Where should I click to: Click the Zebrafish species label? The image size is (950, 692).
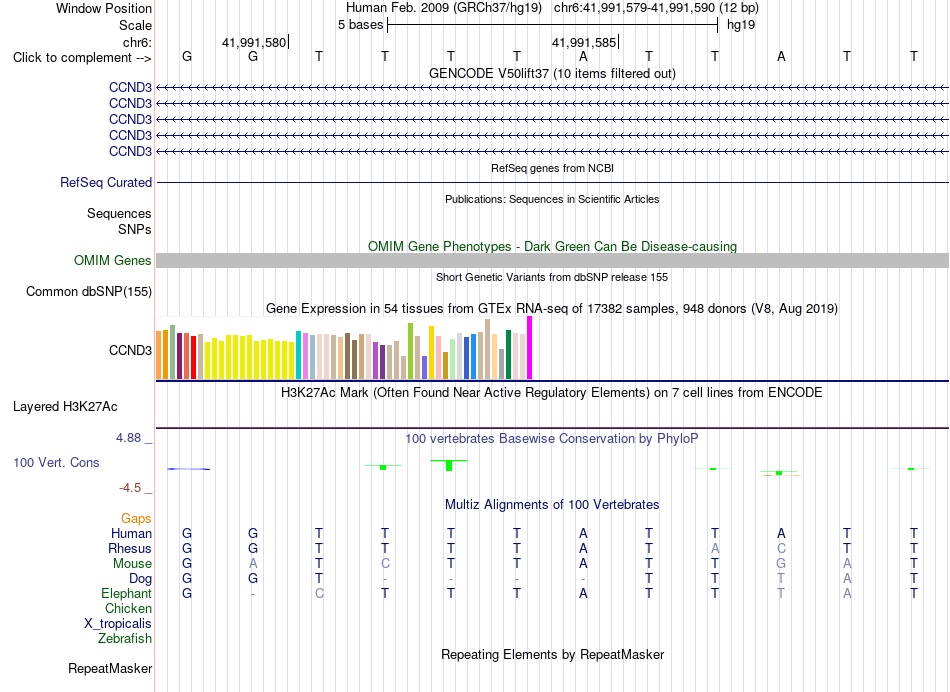point(125,638)
